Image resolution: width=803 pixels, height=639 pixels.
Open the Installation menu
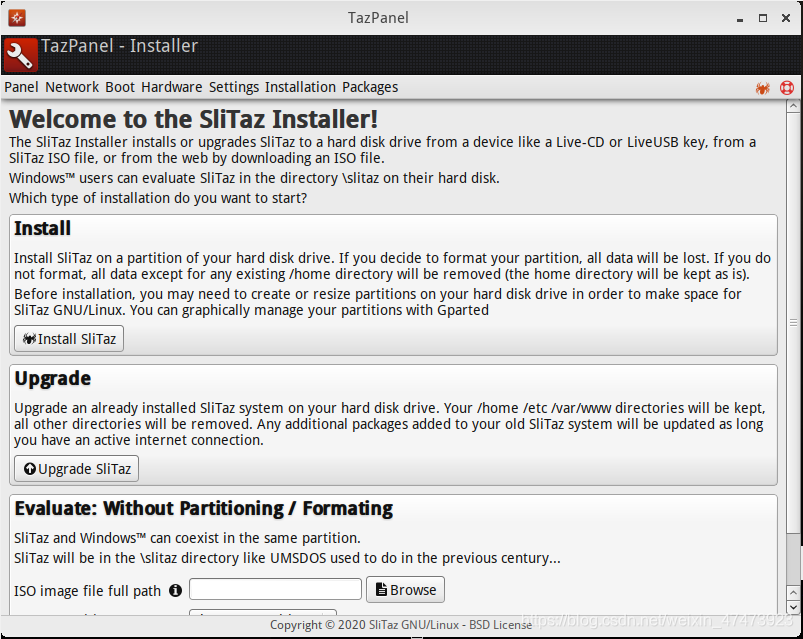pos(300,87)
